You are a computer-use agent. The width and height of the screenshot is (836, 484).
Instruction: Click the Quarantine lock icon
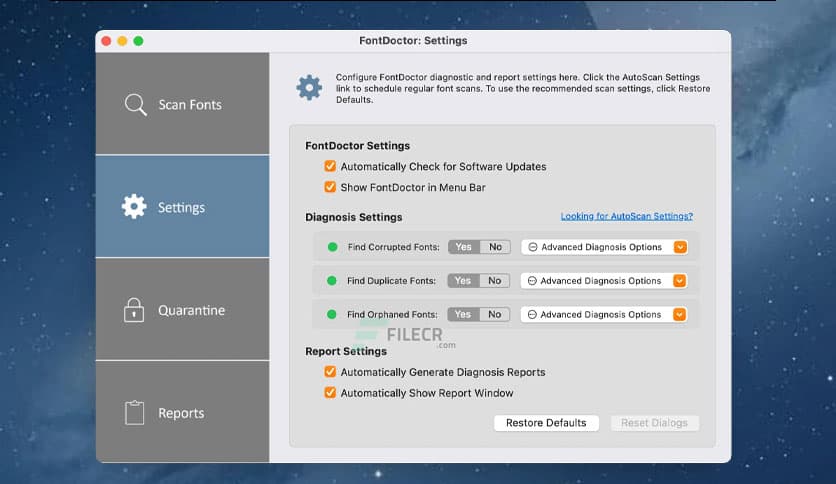coord(134,310)
